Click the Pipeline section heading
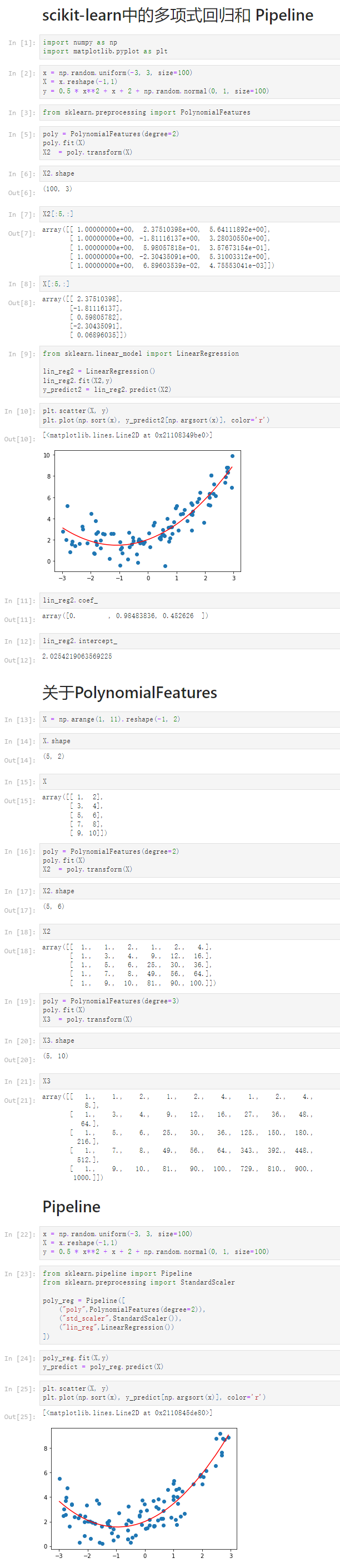 click(x=71, y=1206)
